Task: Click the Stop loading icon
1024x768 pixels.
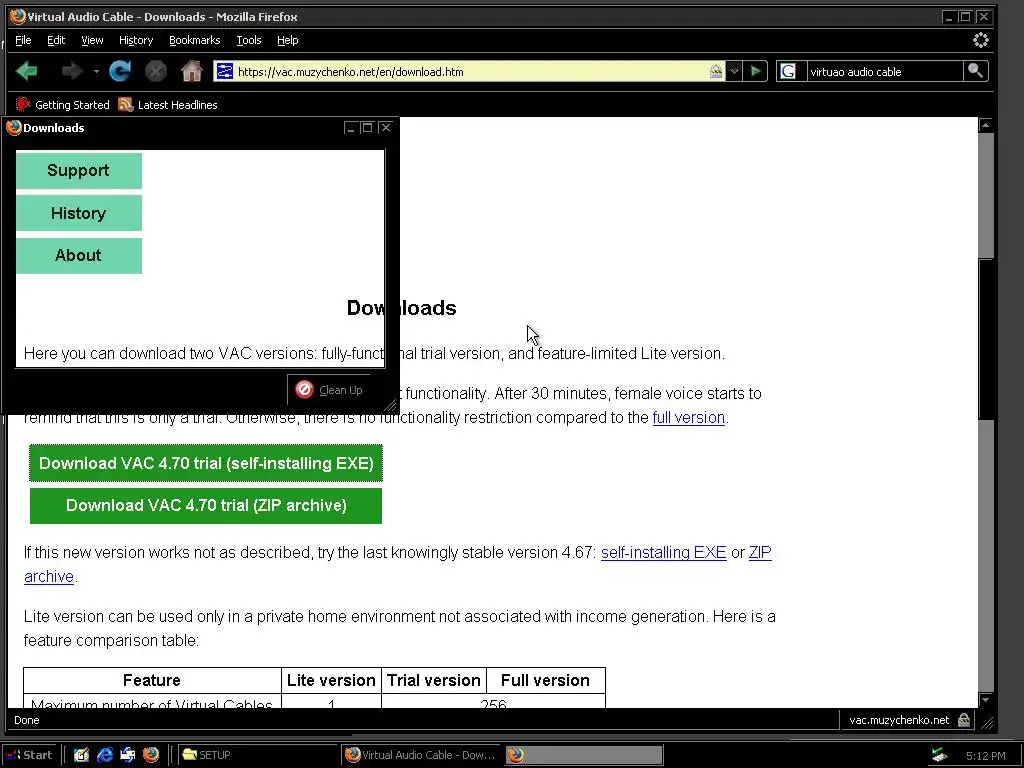Action: pyautogui.click(x=155, y=71)
